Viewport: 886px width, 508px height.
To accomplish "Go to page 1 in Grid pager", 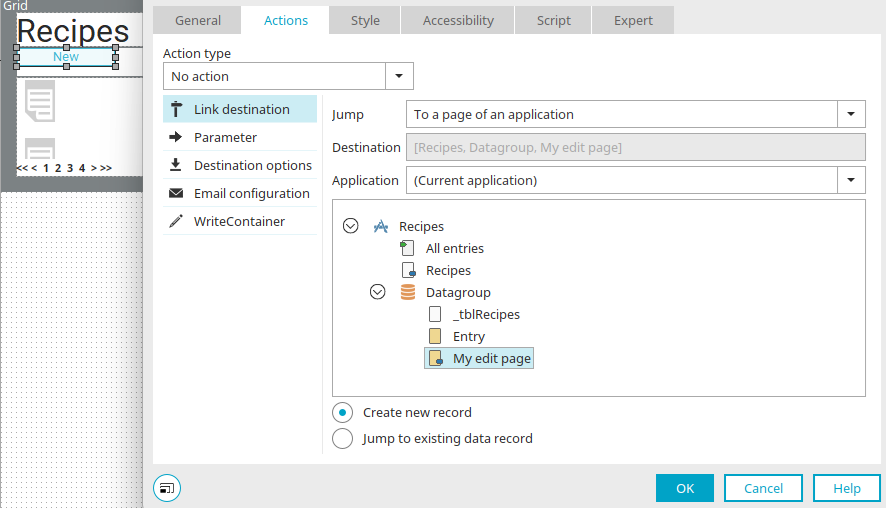I will pyautogui.click(x=46, y=168).
